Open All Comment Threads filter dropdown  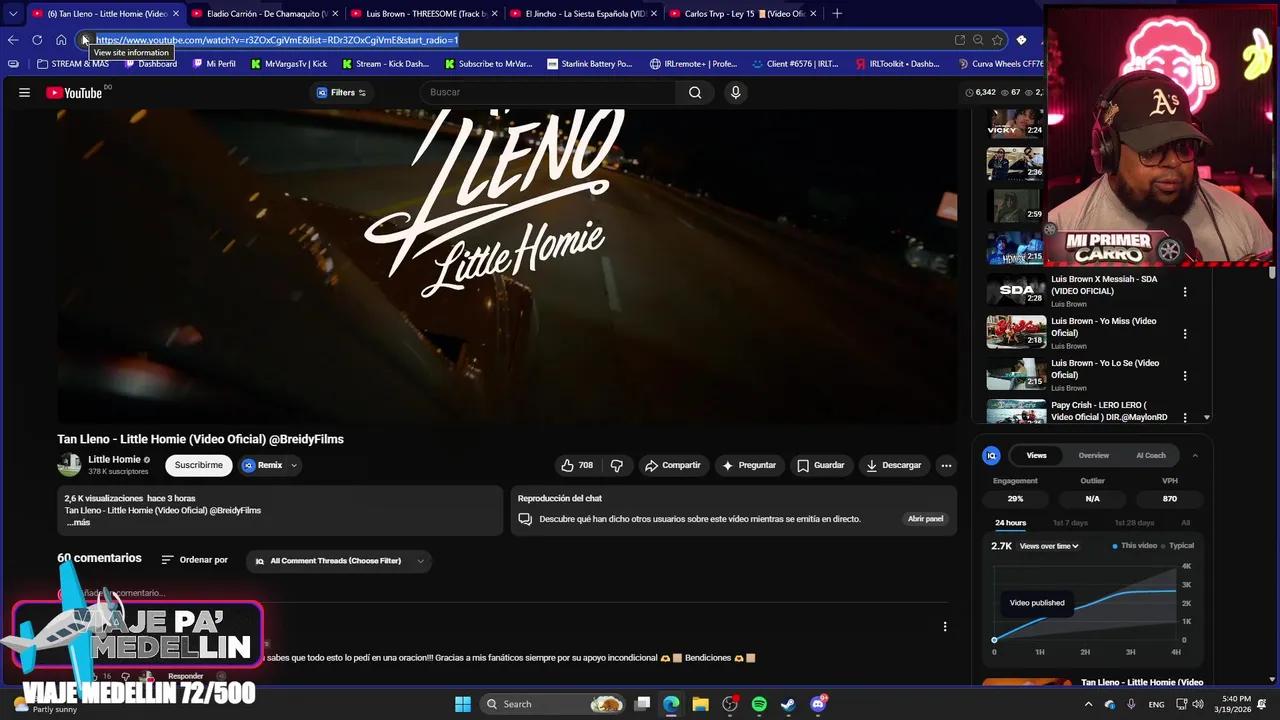[x=339, y=561]
